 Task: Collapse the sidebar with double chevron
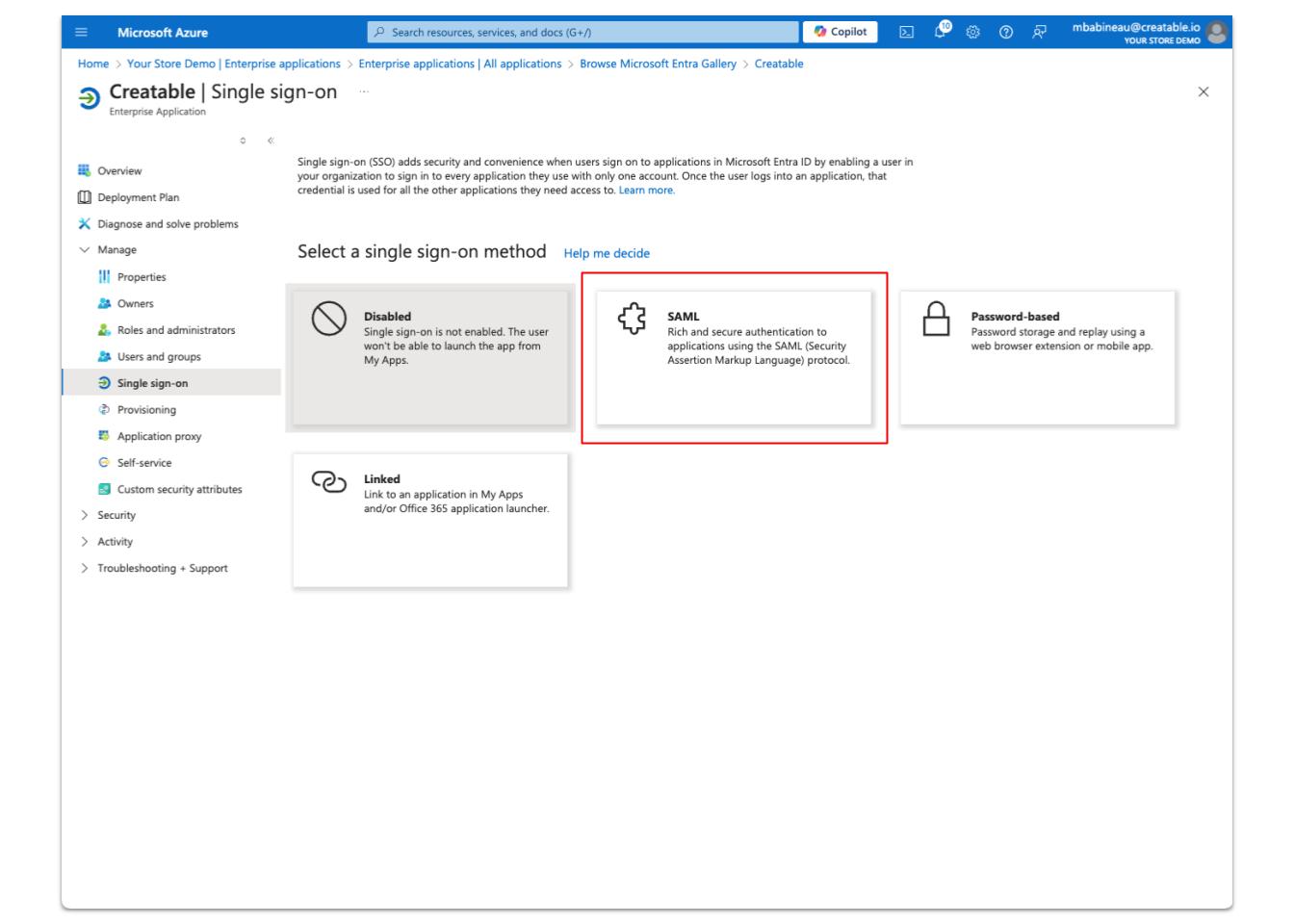tap(271, 141)
